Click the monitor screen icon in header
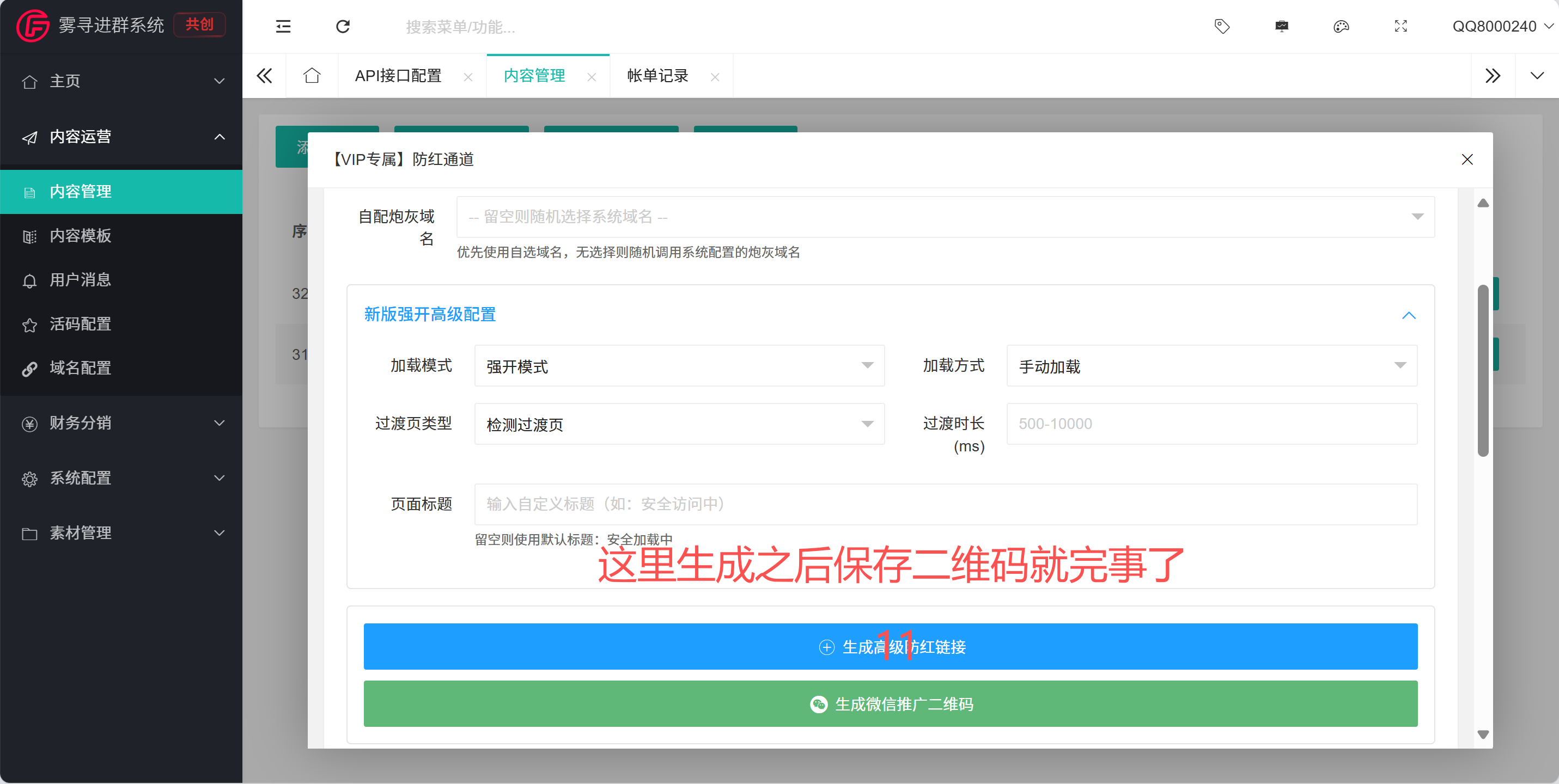The height and width of the screenshot is (784, 1559). point(1282,27)
